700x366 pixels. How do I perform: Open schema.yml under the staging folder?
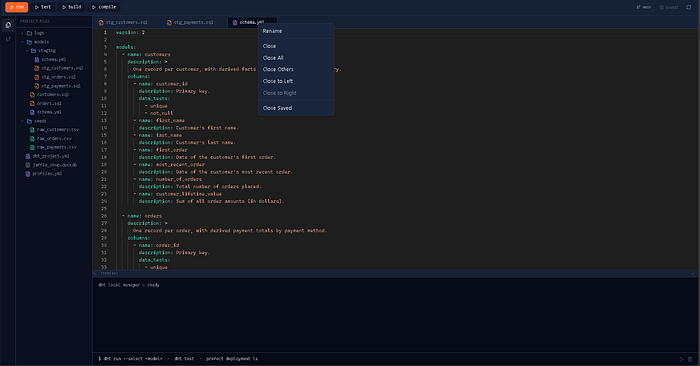(x=54, y=60)
